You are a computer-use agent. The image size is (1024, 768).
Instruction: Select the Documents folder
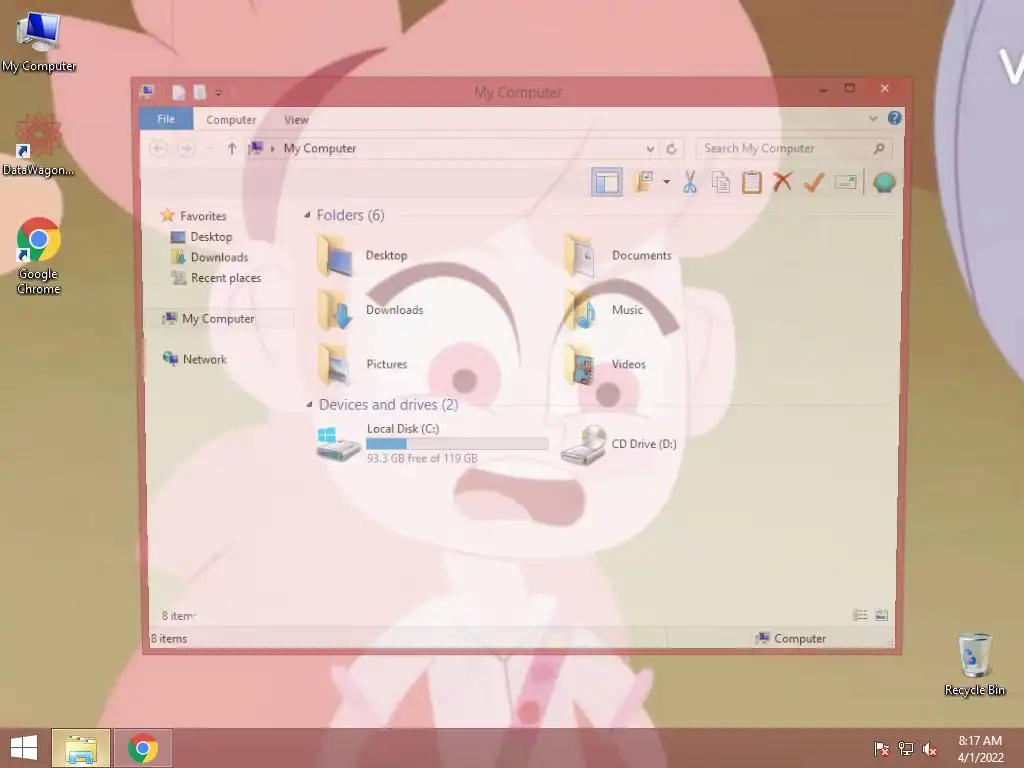click(618, 255)
